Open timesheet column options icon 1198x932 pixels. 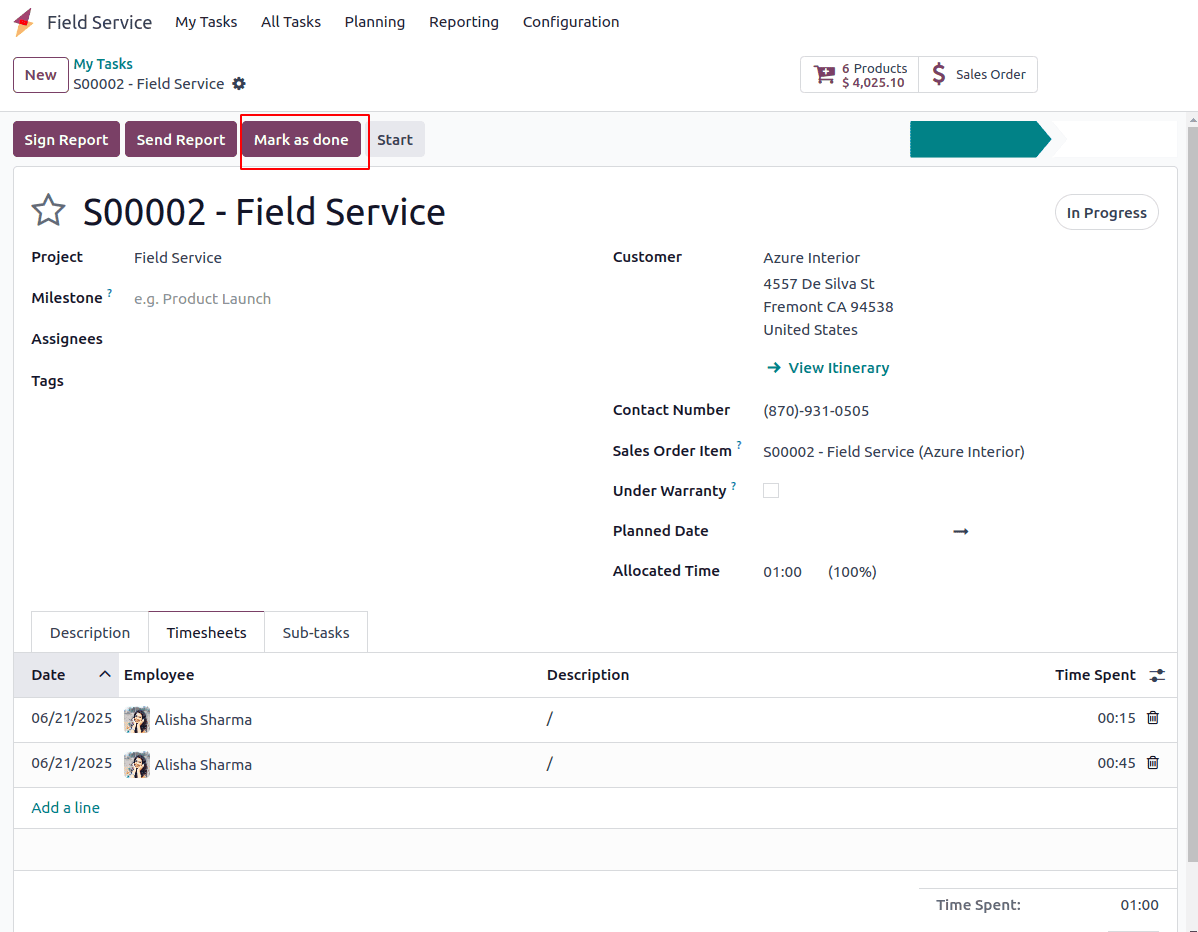tap(1157, 675)
